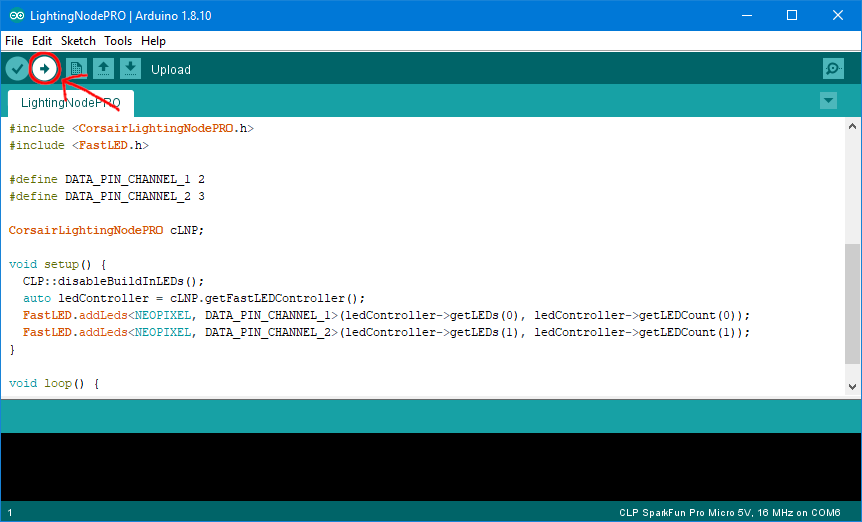The width and height of the screenshot is (862, 522).
Task: Click the black console output area
Action: pyautogui.click(x=431, y=467)
